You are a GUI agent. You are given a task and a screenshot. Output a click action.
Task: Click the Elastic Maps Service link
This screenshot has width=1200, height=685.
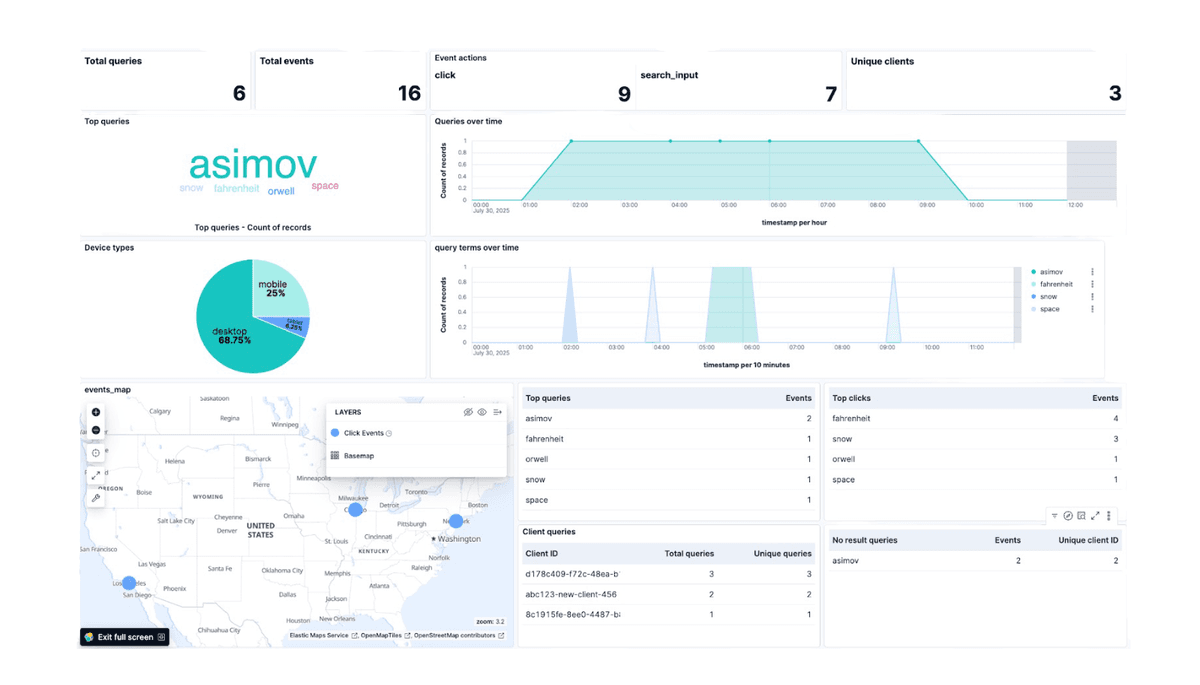tap(315, 635)
